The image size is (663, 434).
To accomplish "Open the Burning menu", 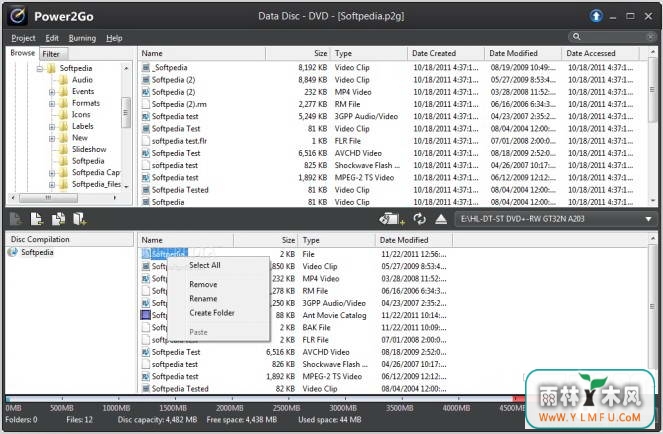I will (82, 38).
